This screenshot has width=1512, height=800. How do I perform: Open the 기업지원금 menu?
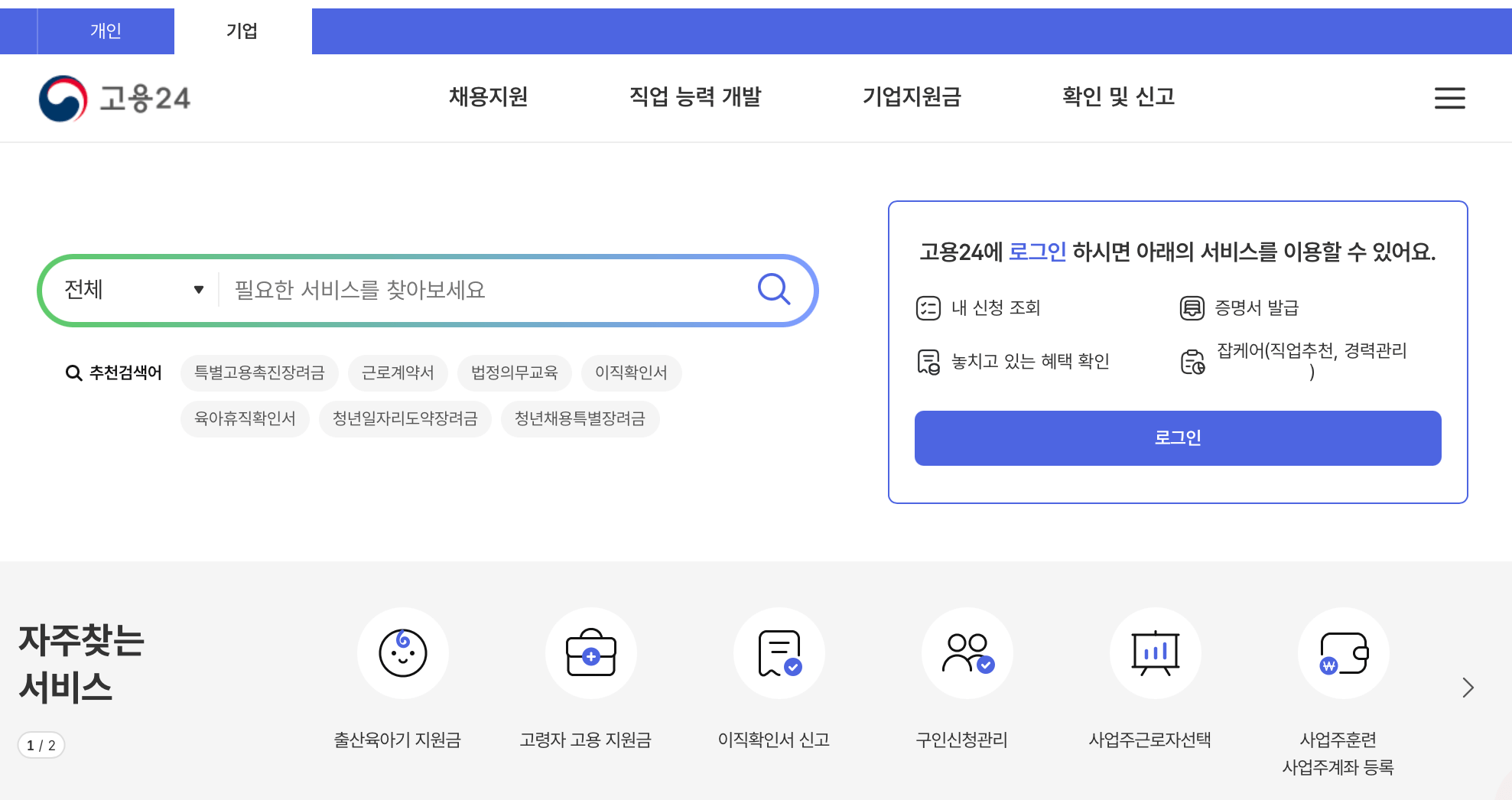pos(913,97)
